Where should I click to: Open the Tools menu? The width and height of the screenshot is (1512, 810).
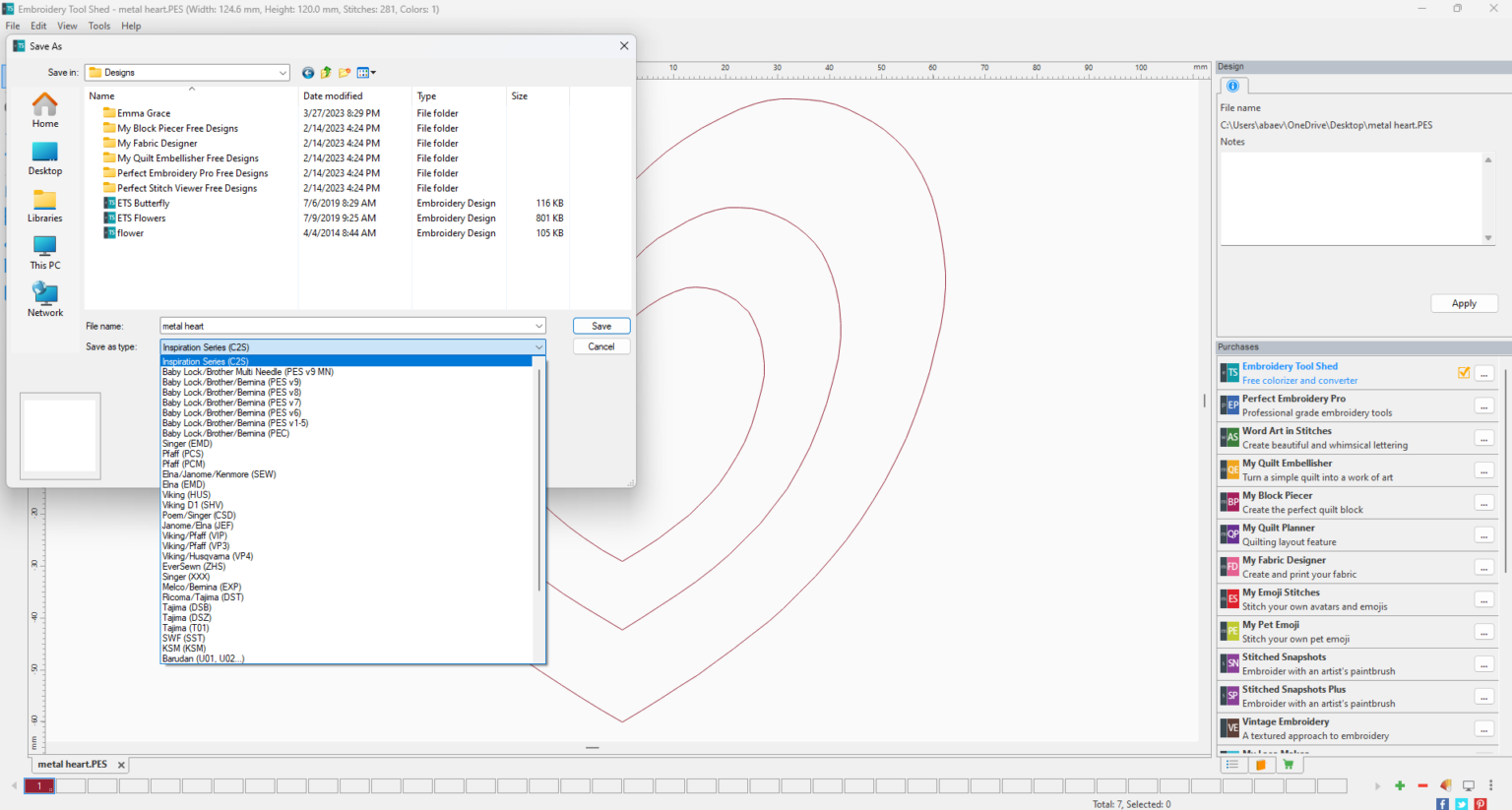98,26
